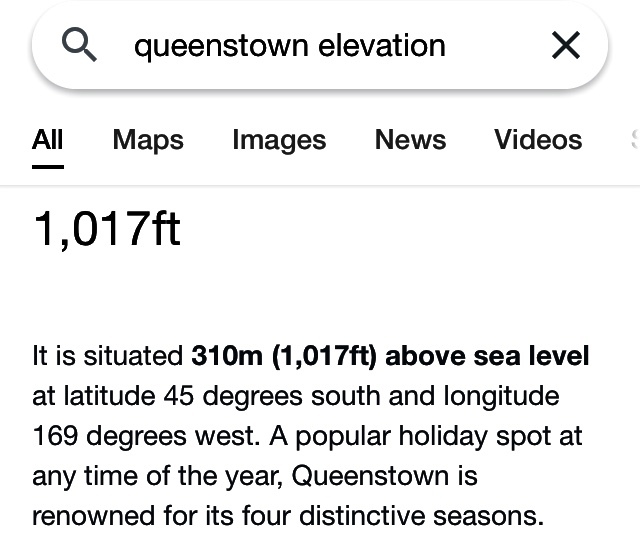Viewport: 640px width, 555px height.
Task: Go to the News tab
Action: pos(410,140)
